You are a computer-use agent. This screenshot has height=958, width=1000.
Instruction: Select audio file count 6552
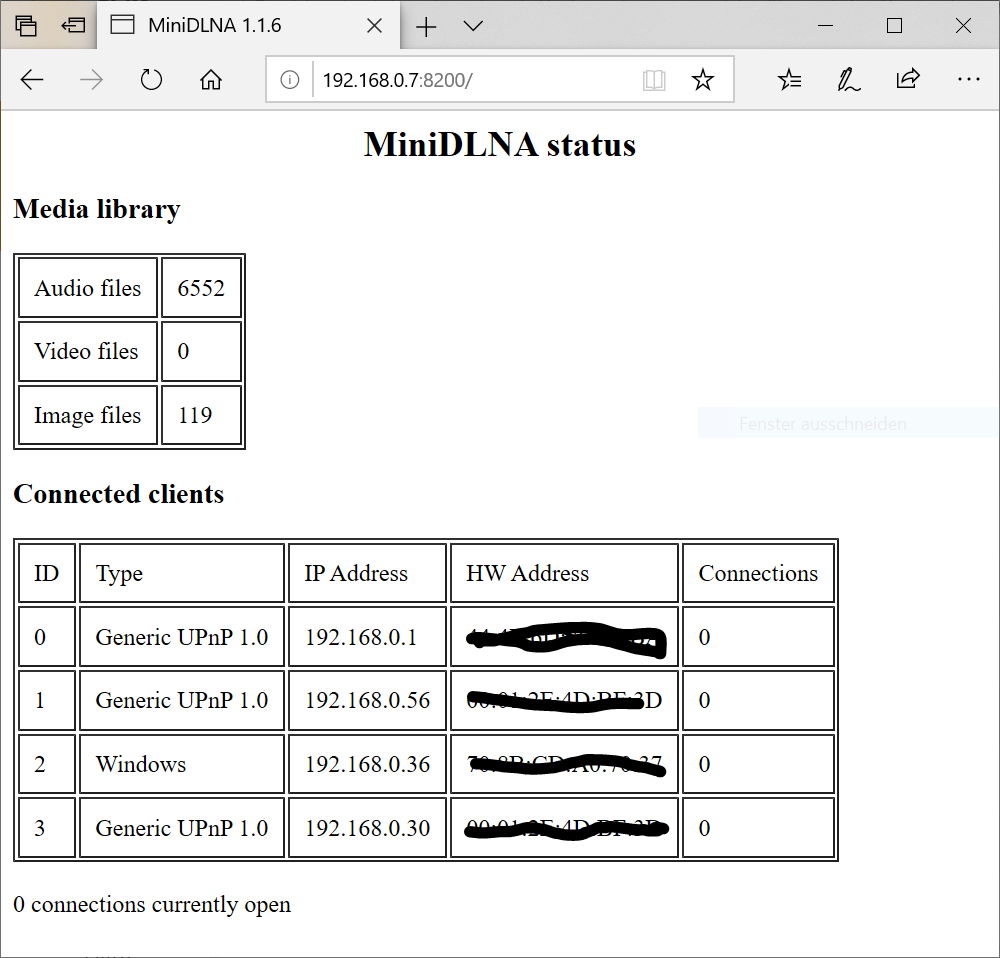tap(201, 288)
